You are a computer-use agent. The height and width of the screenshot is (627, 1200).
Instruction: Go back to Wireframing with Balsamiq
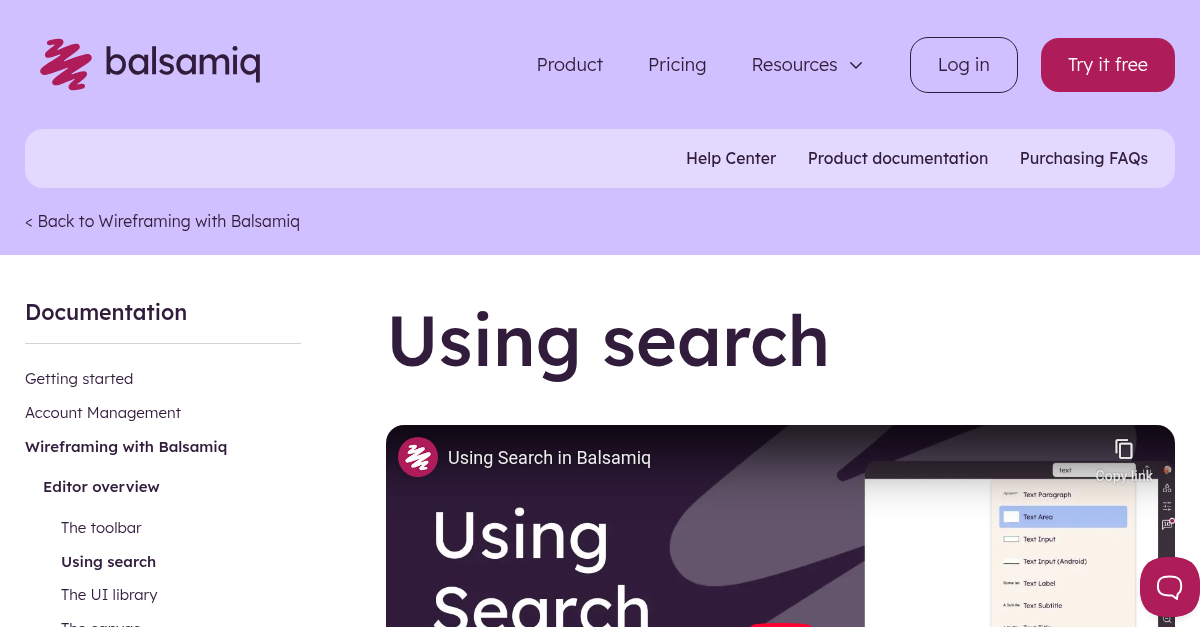coord(162,221)
